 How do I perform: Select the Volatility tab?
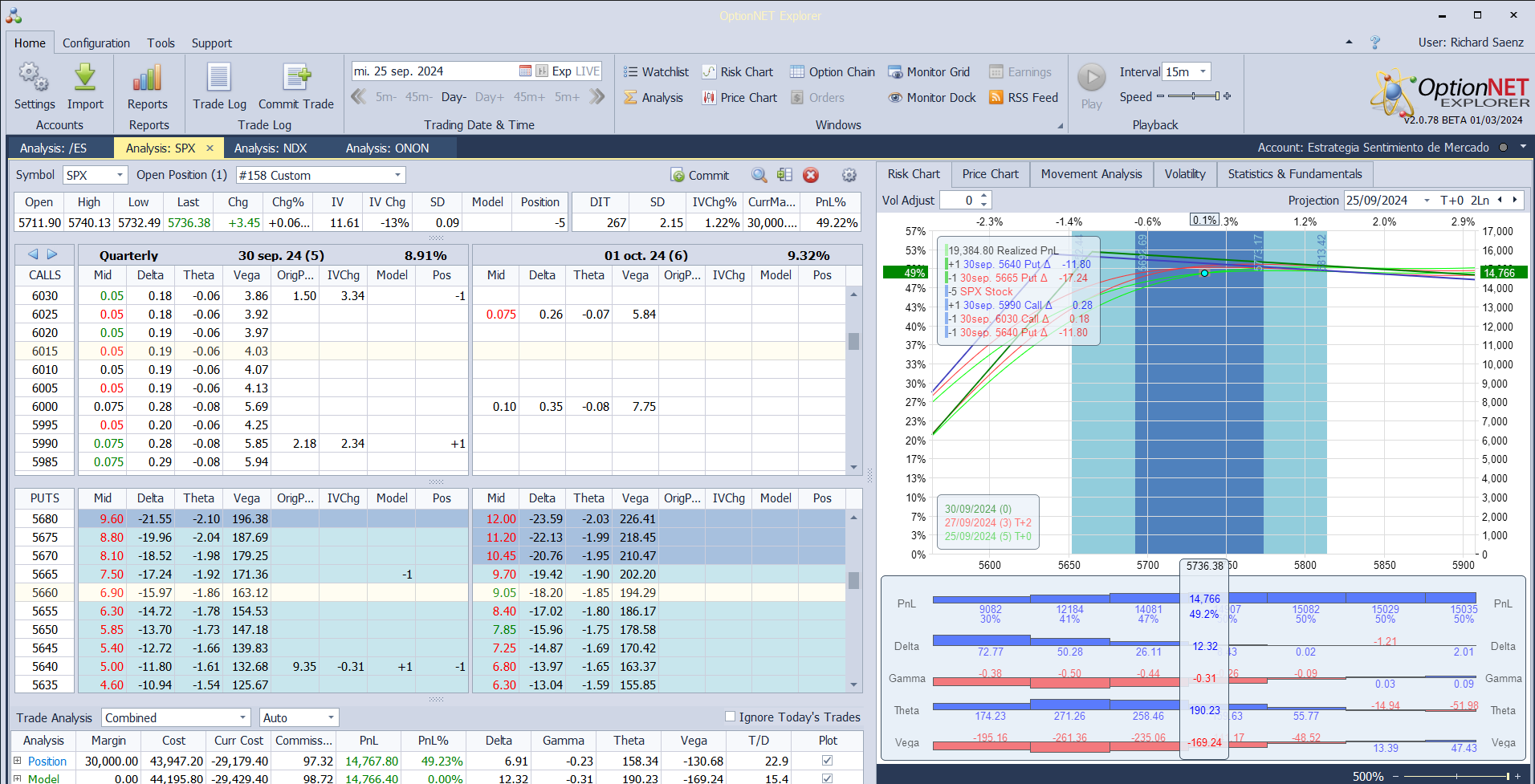(x=1185, y=174)
